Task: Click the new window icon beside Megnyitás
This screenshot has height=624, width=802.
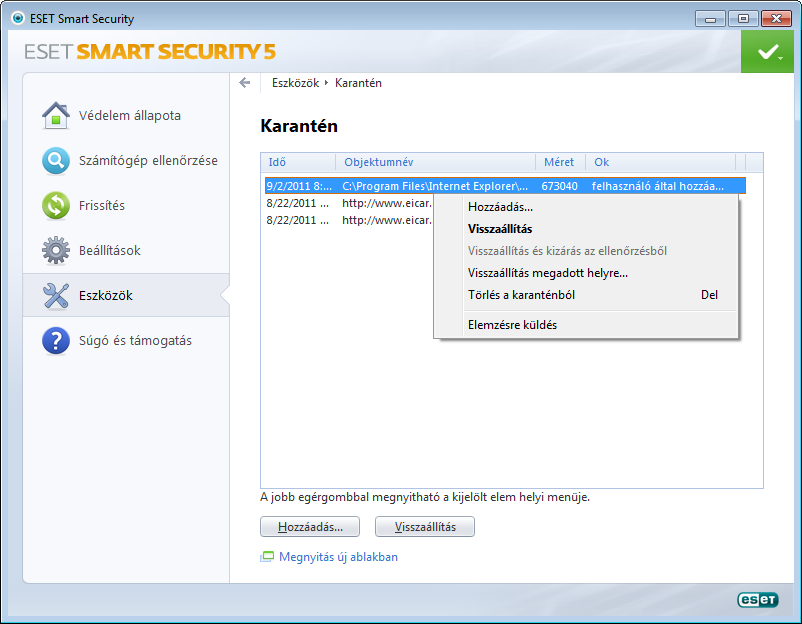Action: pyautogui.click(x=266, y=557)
